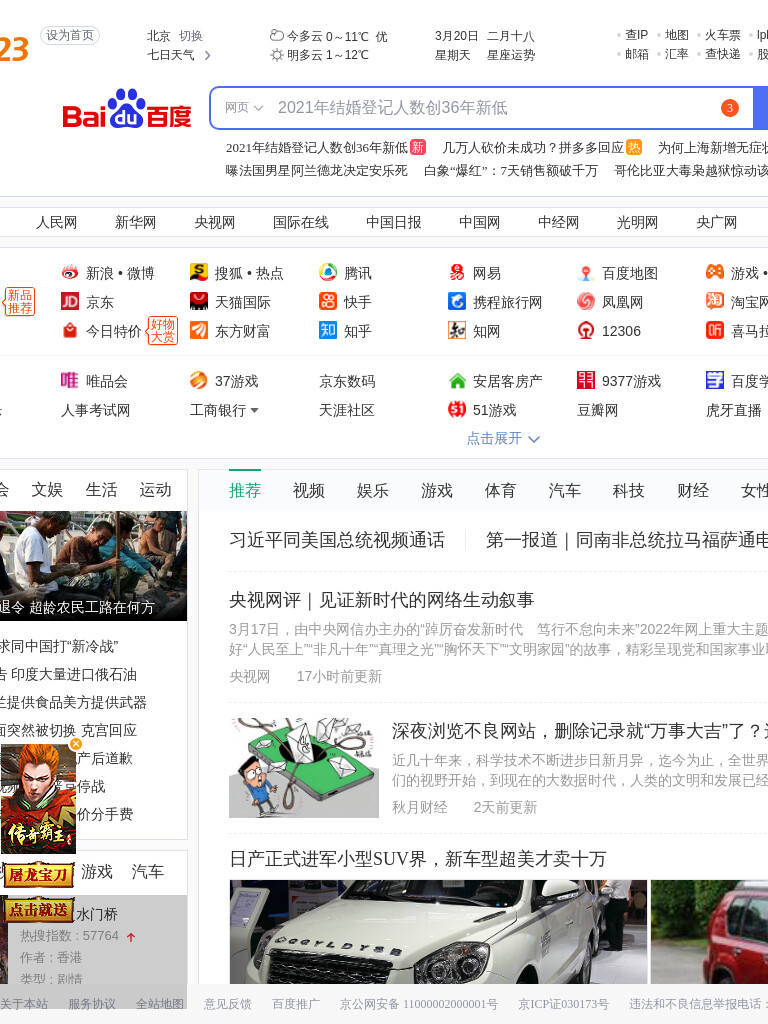This screenshot has height=1024, width=768.
Task: Click the Kuaishou icon
Action: click(328, 301)
